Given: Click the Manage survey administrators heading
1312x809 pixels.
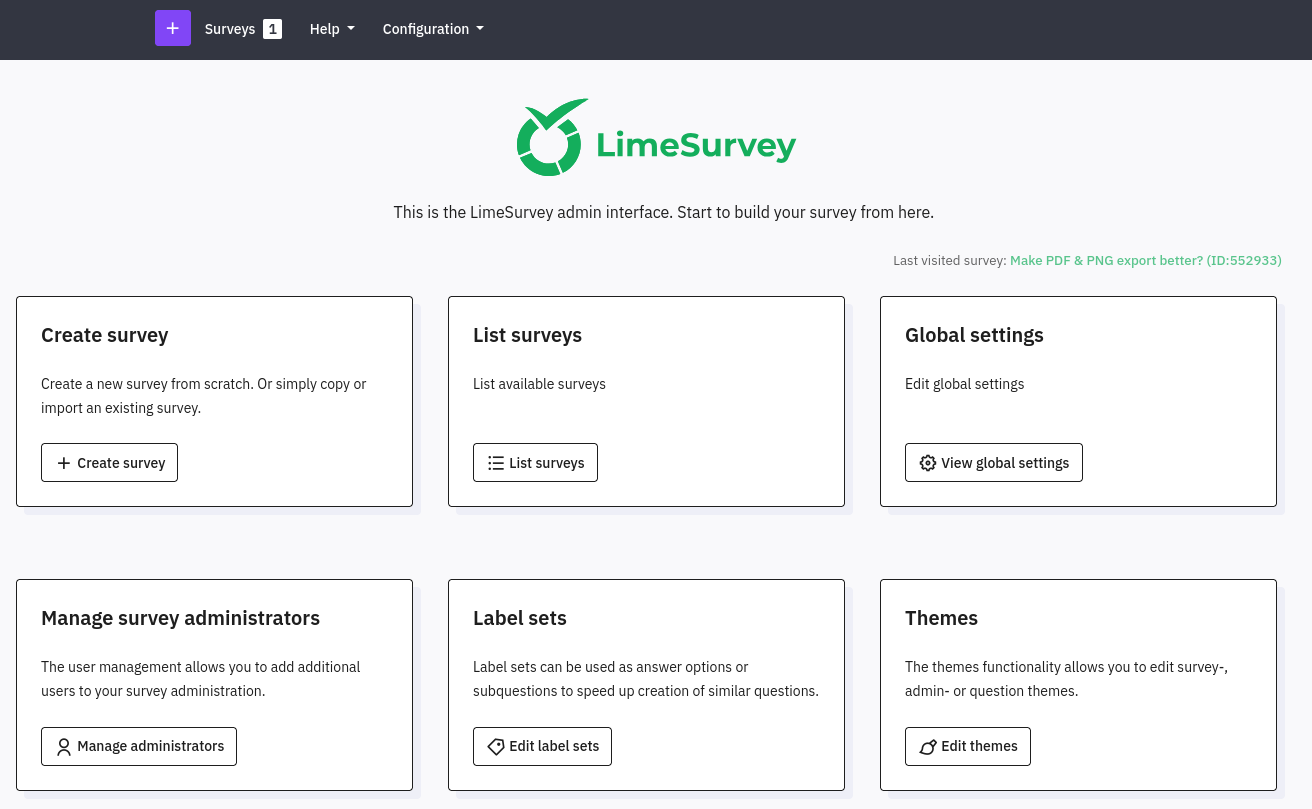Looking at the screenshot, I should pyautogui.click(x=181, y=618).
